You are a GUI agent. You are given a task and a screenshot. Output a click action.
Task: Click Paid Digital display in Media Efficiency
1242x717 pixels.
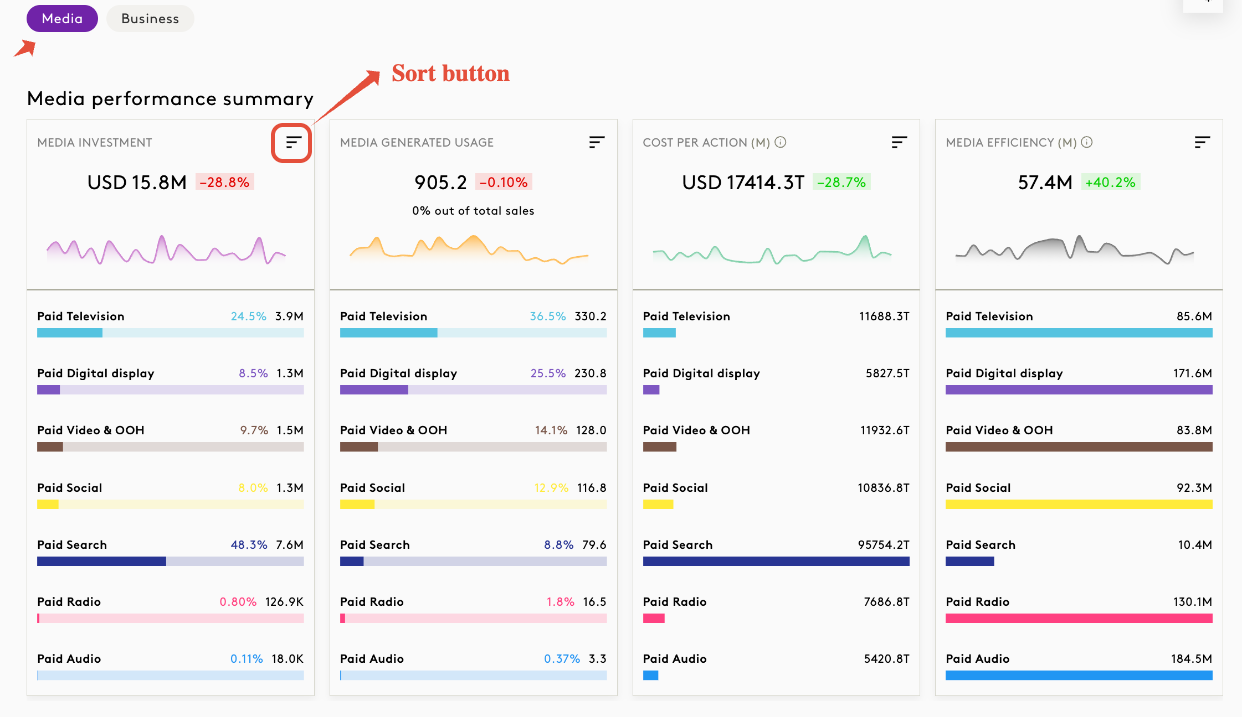pos(1005,374)
